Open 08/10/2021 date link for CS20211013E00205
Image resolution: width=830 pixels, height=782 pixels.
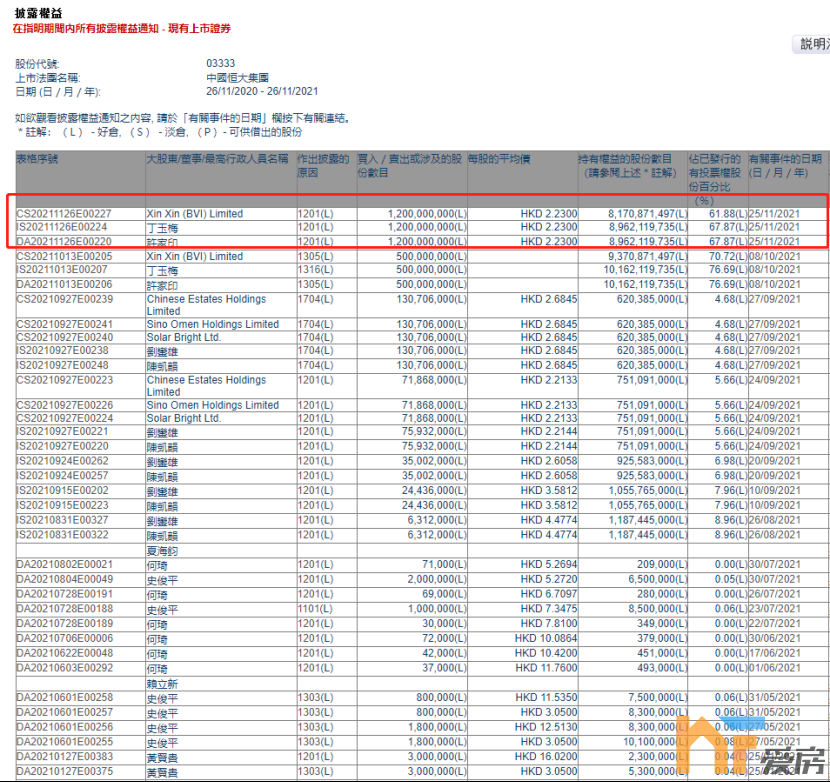click(x=774, y=256)
